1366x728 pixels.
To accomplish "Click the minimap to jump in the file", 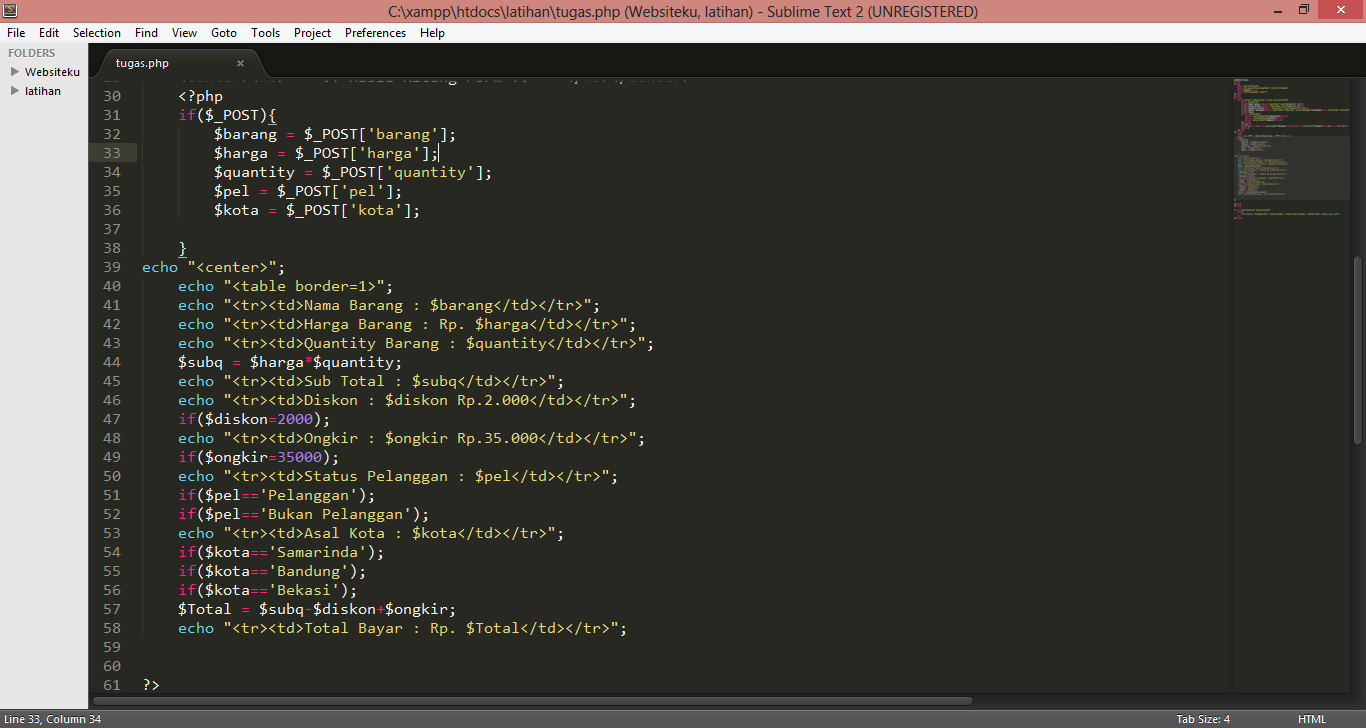I will pos(1290,150).
